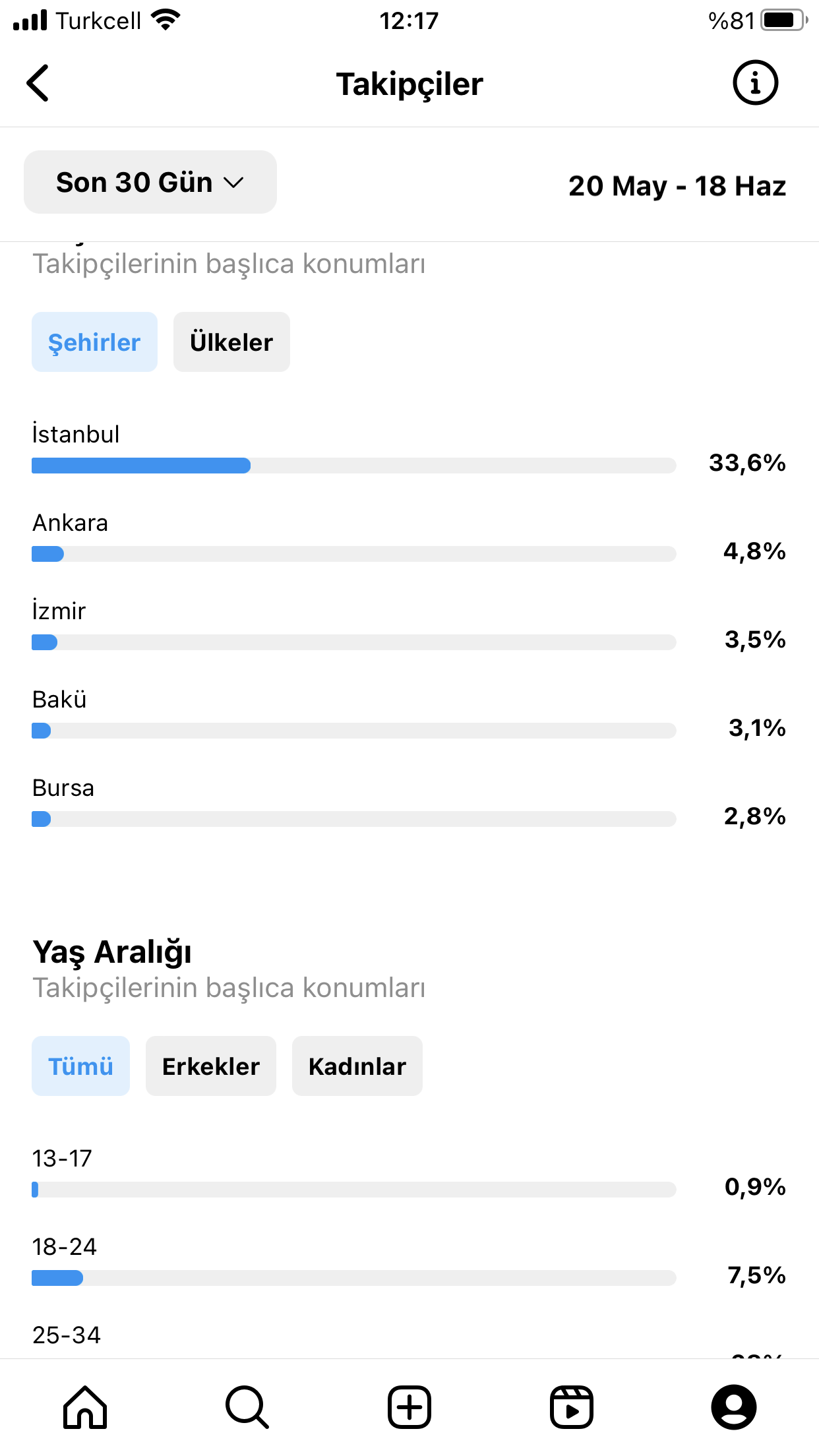Select the Tümü age filter

80,1066
